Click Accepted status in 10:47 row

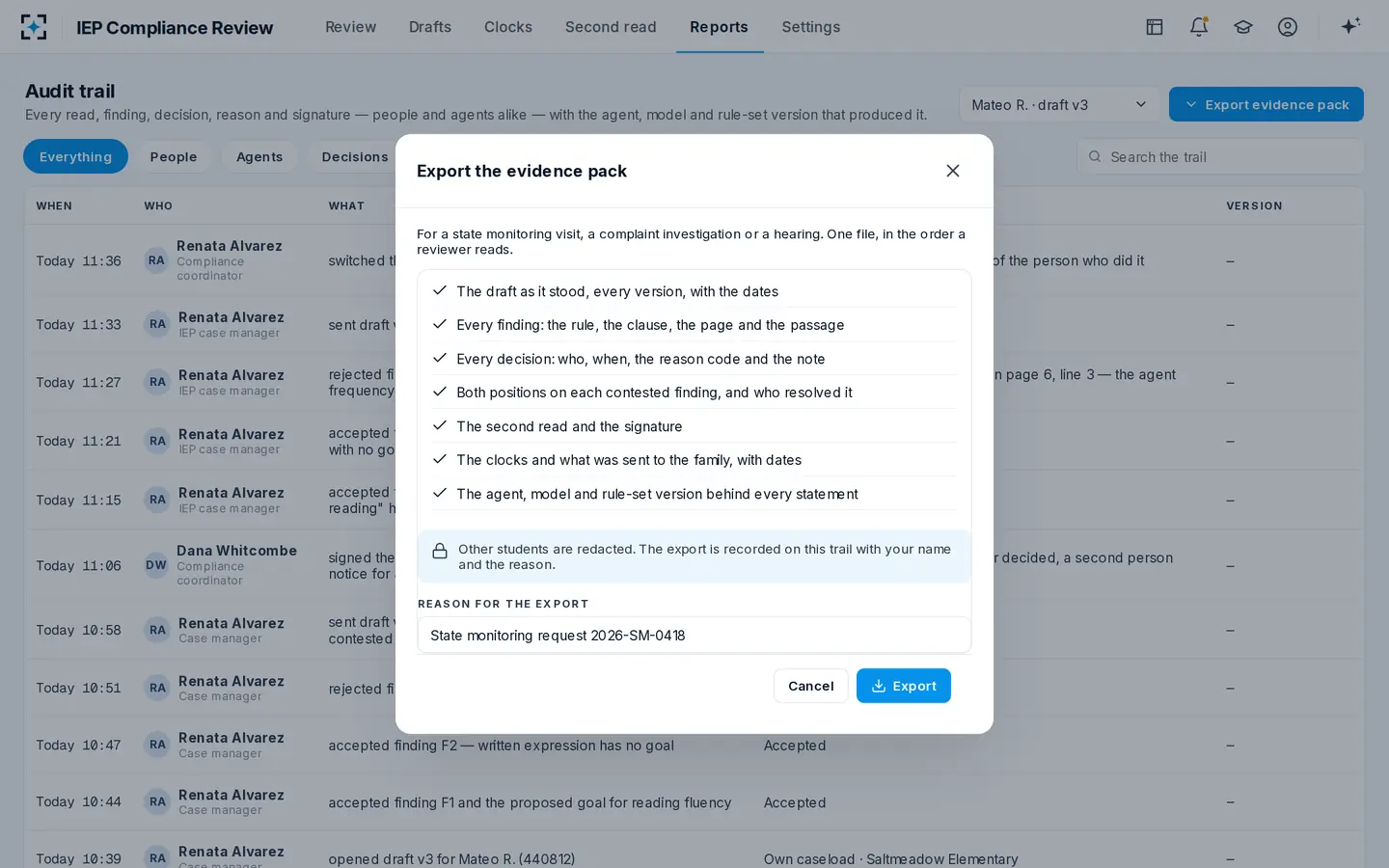(795, 745)
